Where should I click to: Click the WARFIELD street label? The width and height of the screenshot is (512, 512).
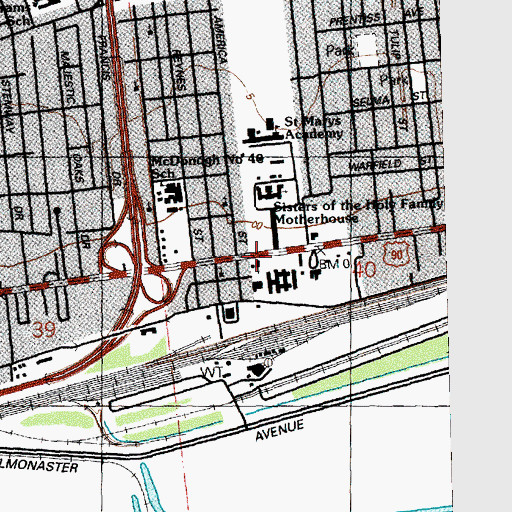375,165
